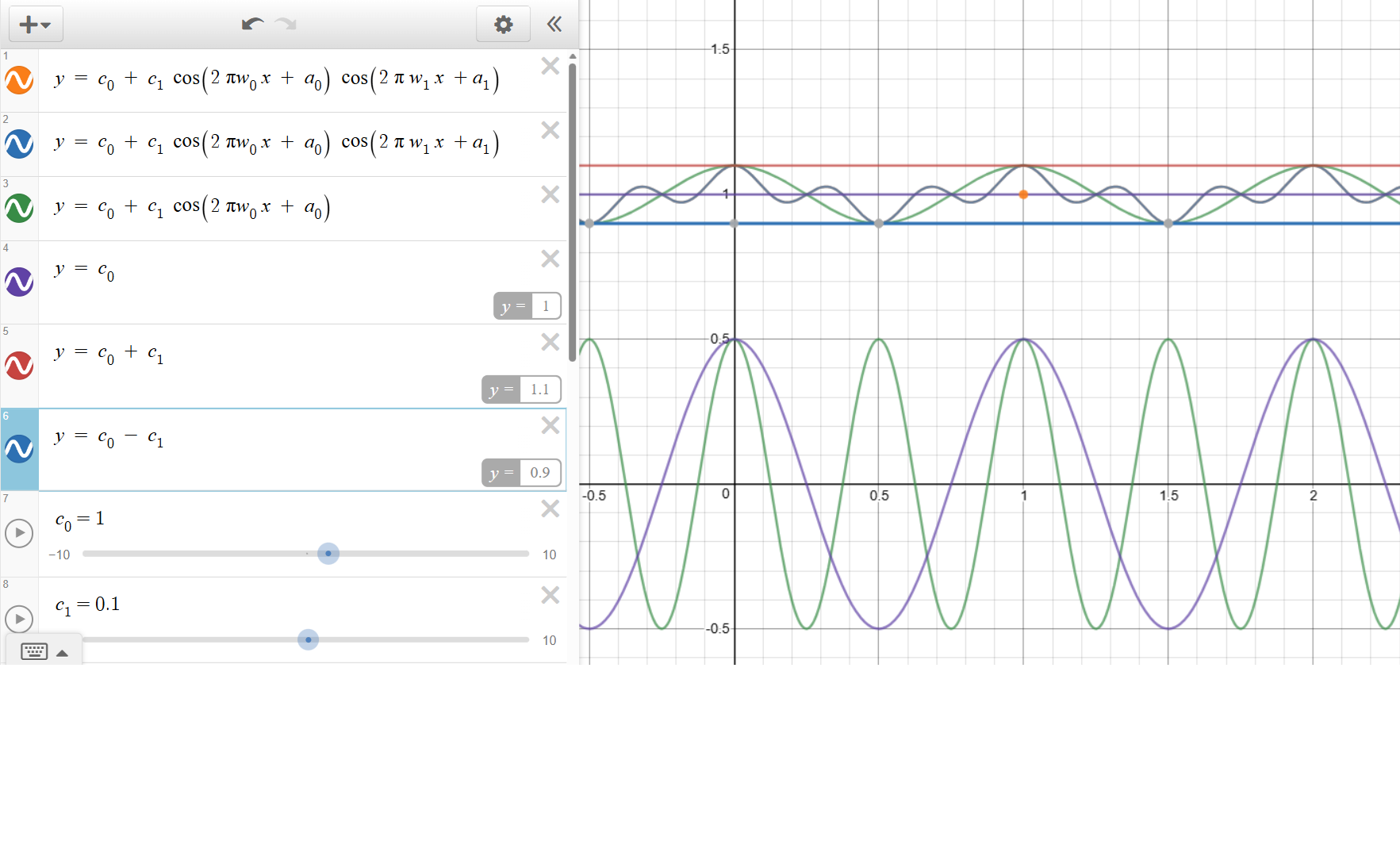Open graph settings gear

[x=503, y=25]
